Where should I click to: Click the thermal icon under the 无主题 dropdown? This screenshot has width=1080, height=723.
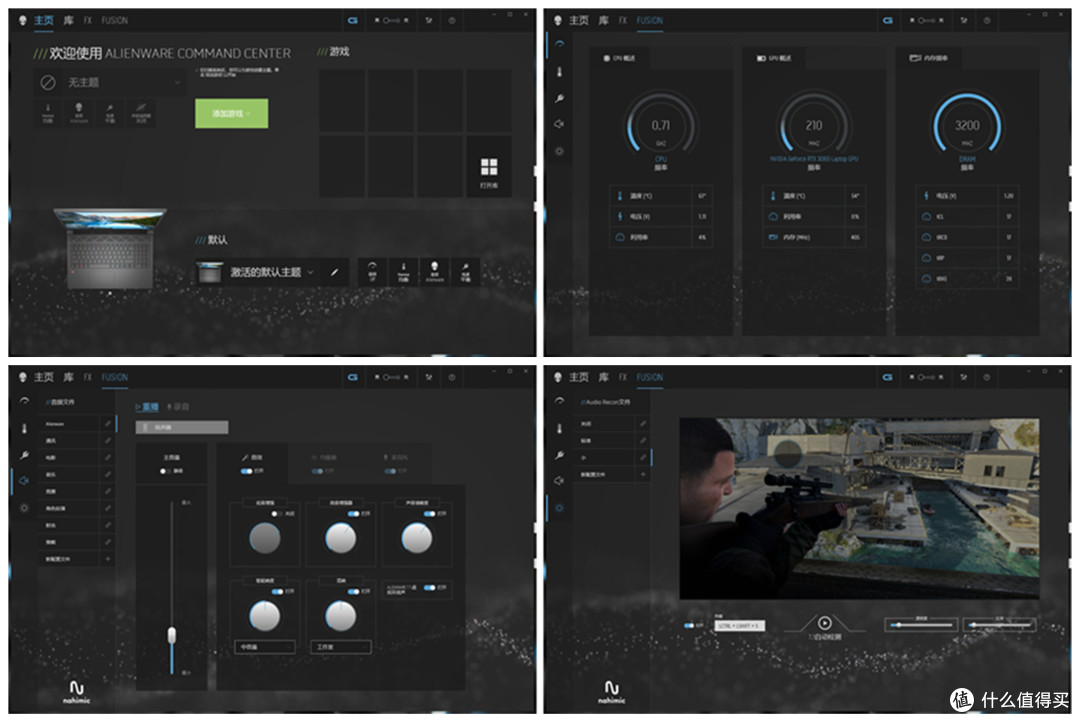click(48, 113)
